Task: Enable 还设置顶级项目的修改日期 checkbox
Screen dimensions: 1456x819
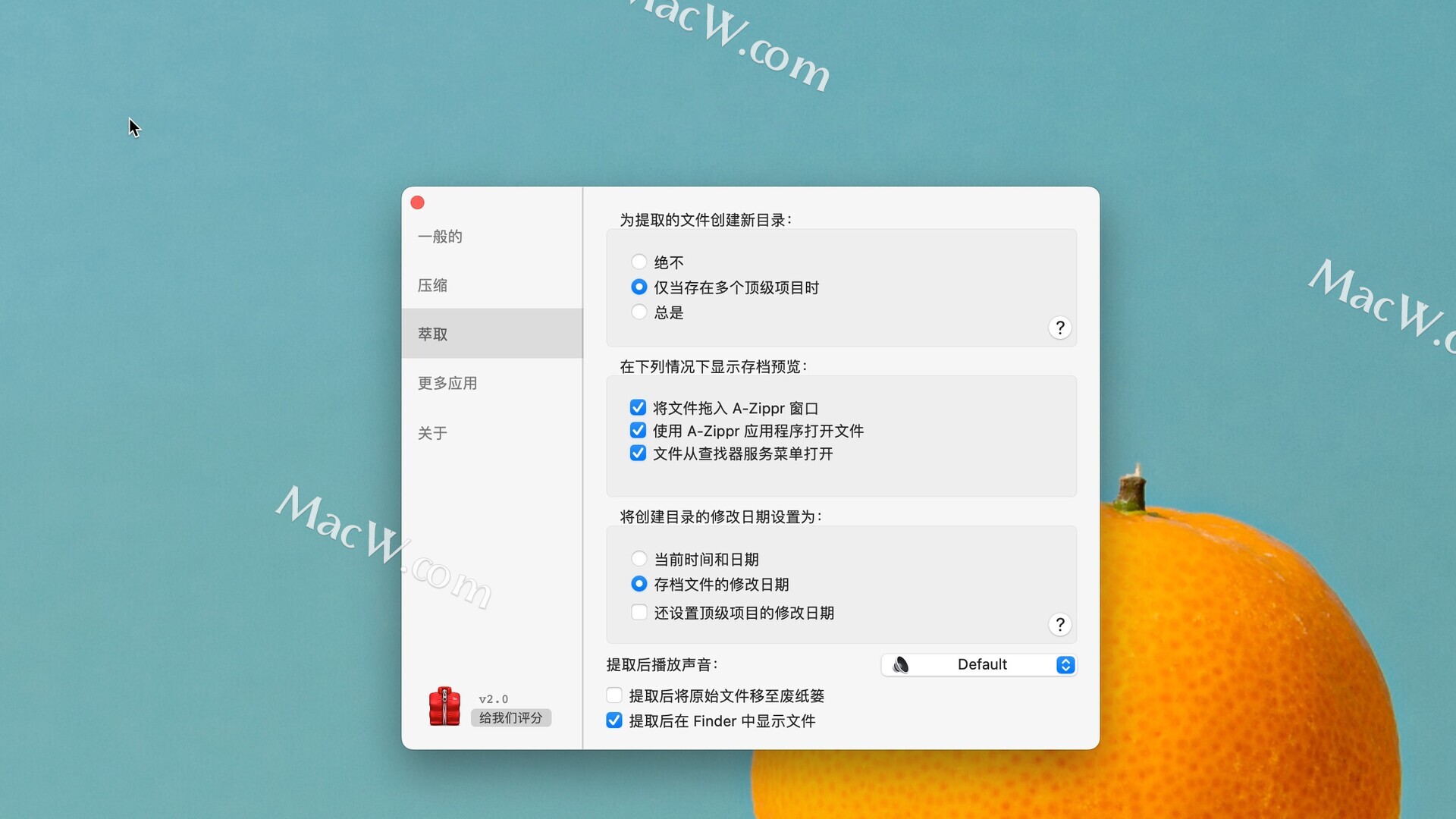Action: coord(639,612)
